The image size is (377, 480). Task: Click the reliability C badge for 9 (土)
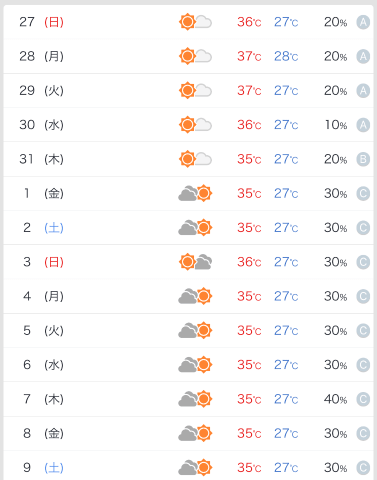click(x=363, y=468)
